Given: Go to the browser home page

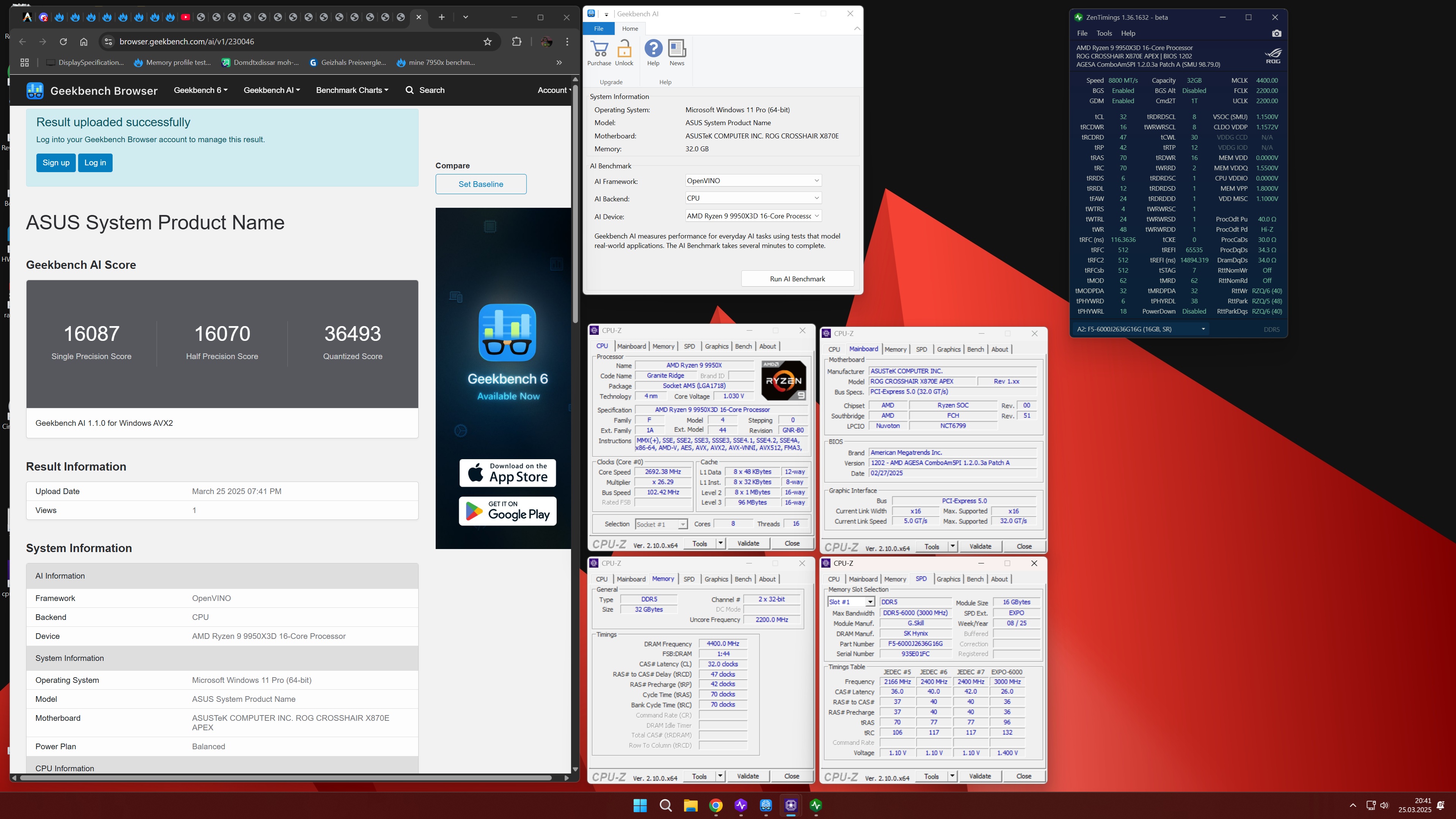Looking at the screenshot, I should tap(84, 41).
